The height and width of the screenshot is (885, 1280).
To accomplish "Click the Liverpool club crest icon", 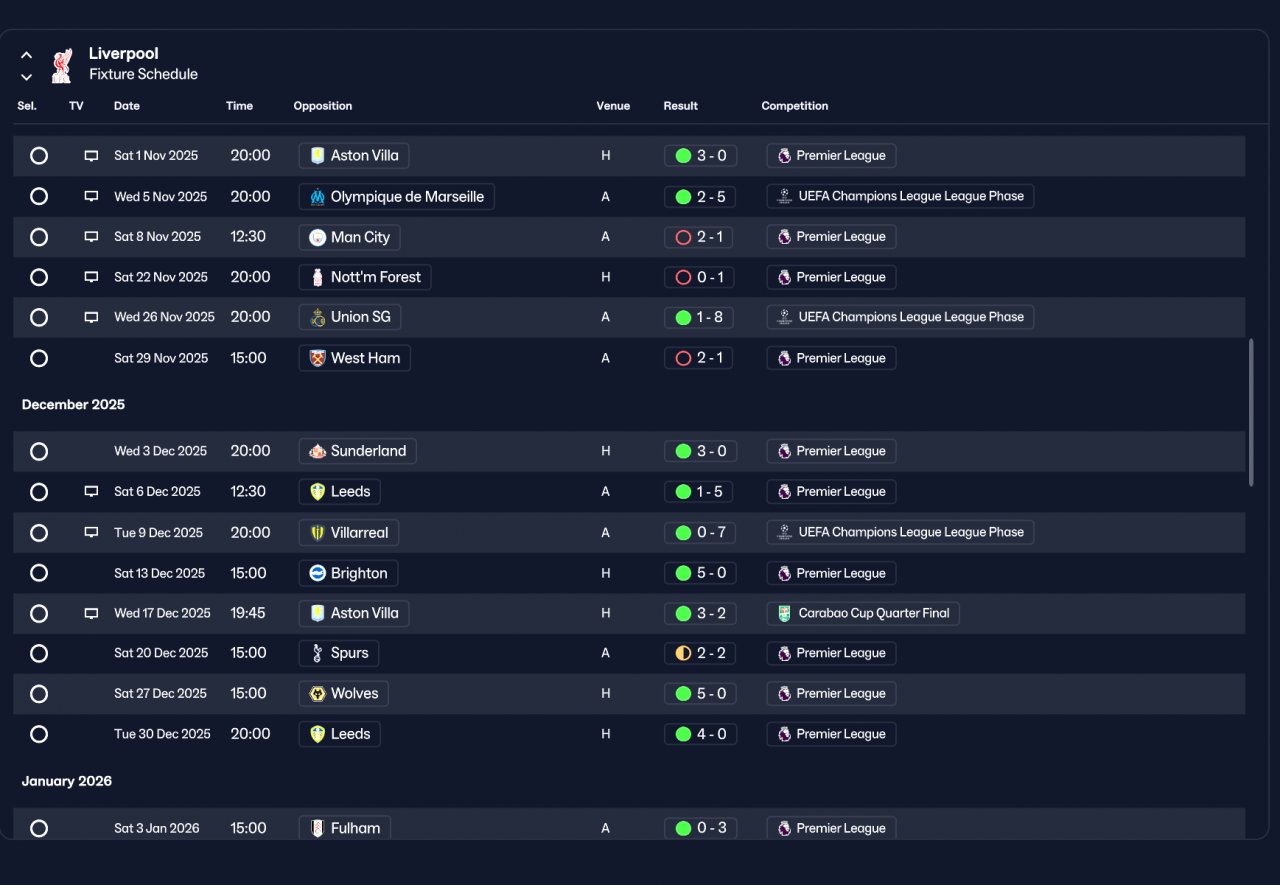I will tap(62, 65).
